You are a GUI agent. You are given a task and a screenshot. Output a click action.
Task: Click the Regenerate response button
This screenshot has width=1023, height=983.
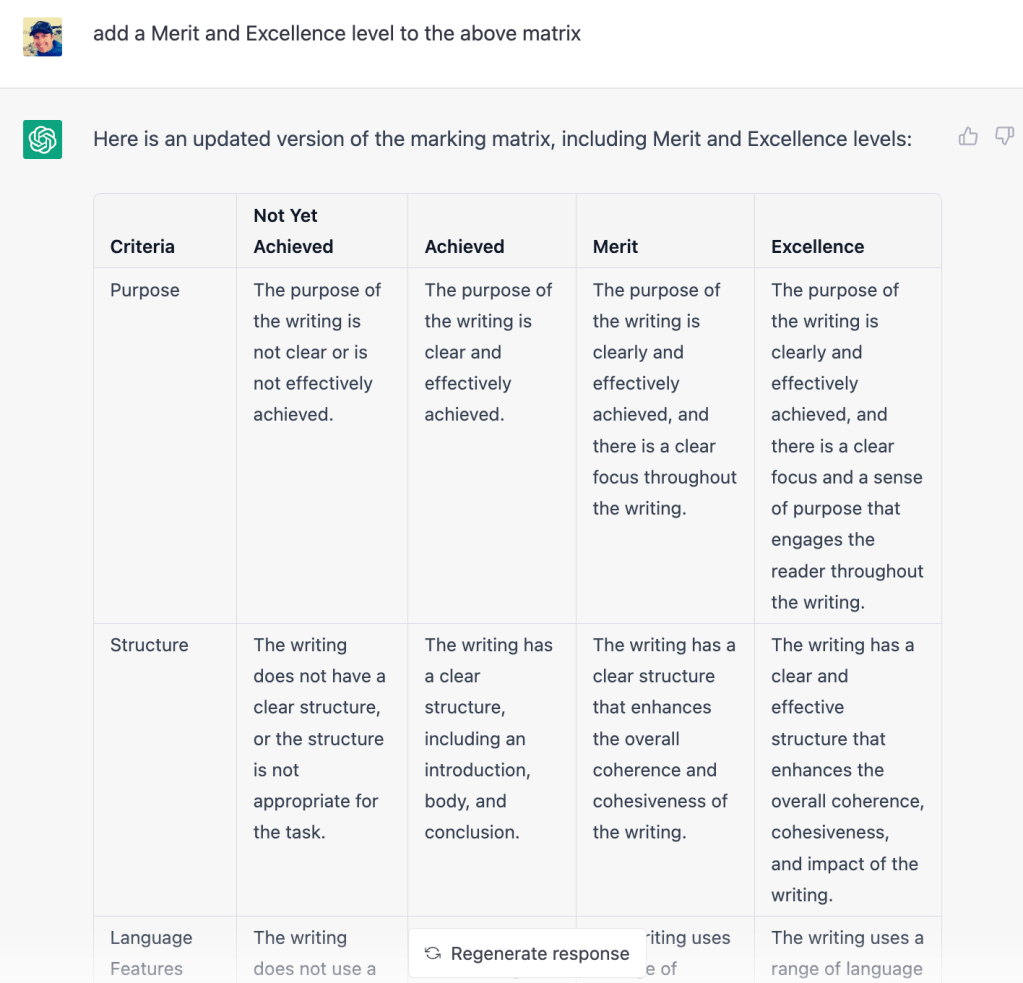(x=528, y=953)
